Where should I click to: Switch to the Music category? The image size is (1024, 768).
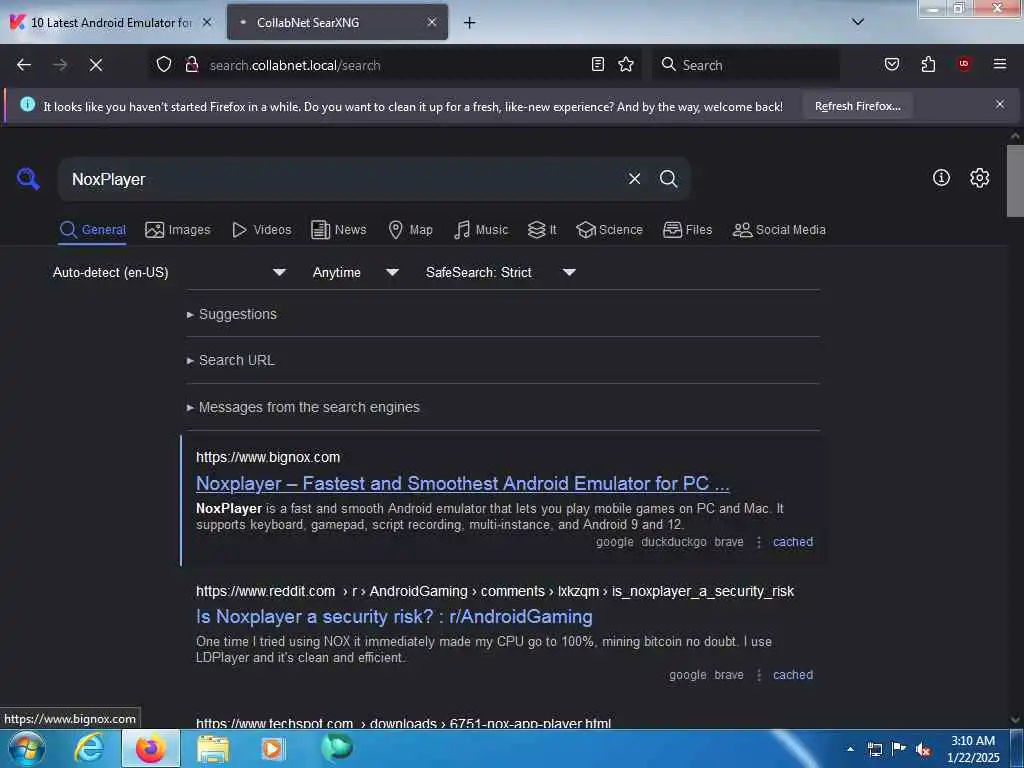pyautogui.click(x=481, y=230)
